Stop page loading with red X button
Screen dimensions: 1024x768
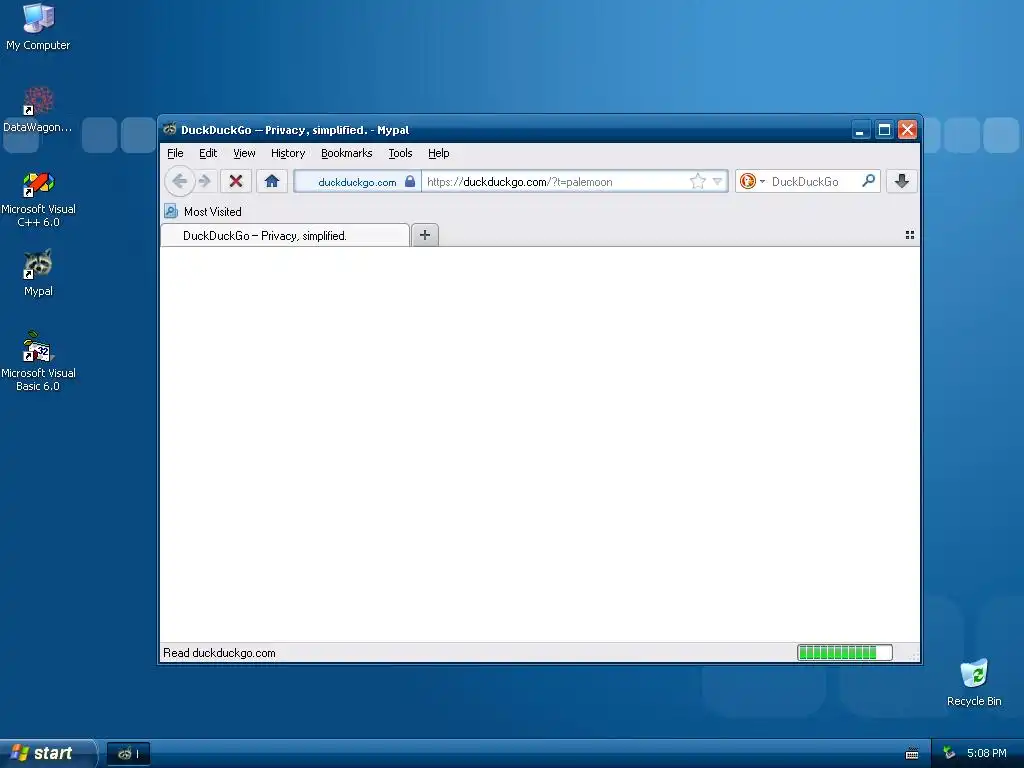point(236,182)
